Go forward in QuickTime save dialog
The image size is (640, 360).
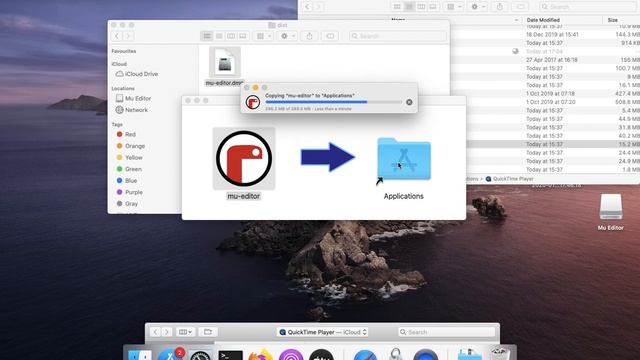coord(166,332)
